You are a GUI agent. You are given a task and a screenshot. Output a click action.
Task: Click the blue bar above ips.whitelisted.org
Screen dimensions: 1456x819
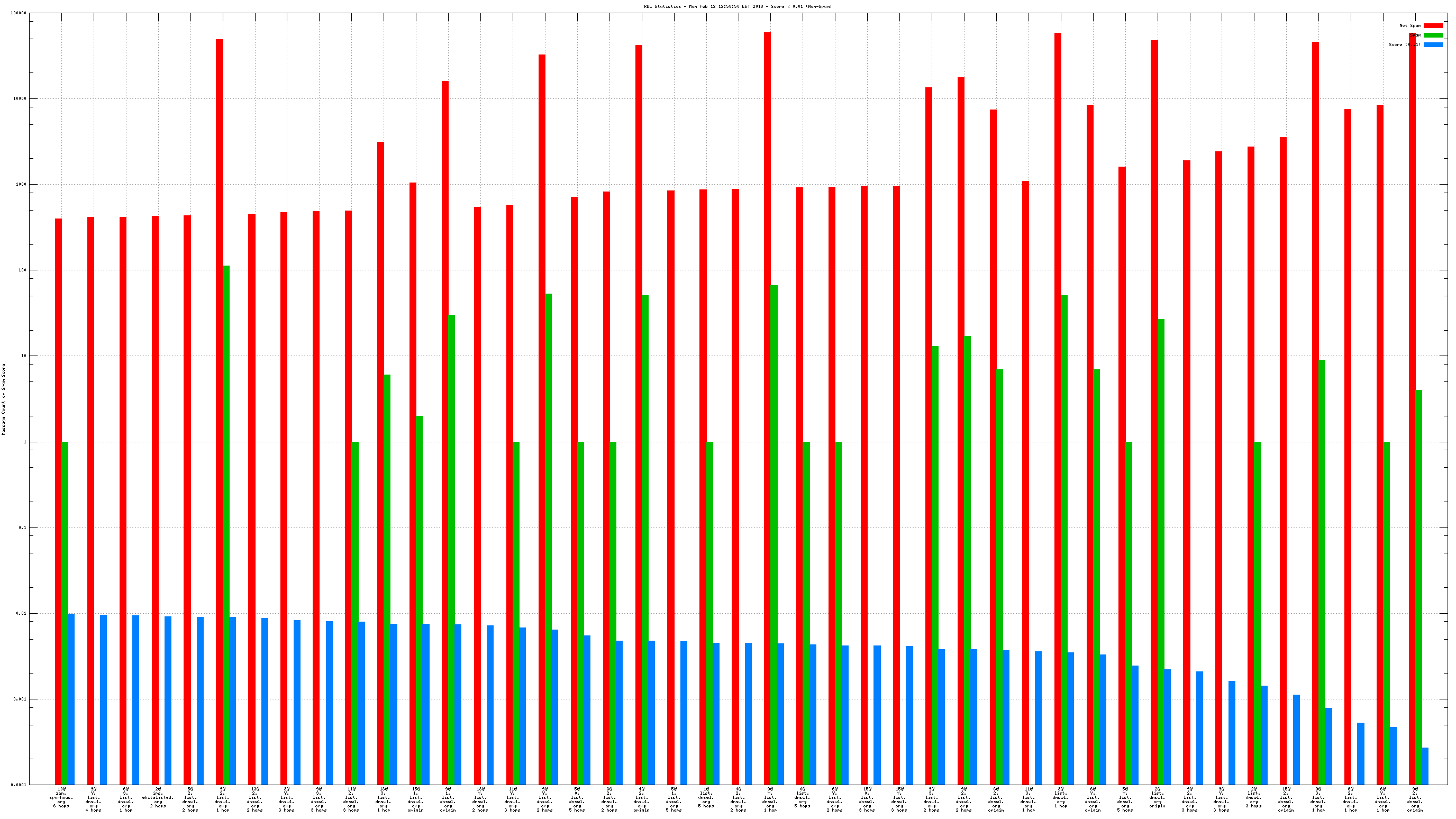168,700
